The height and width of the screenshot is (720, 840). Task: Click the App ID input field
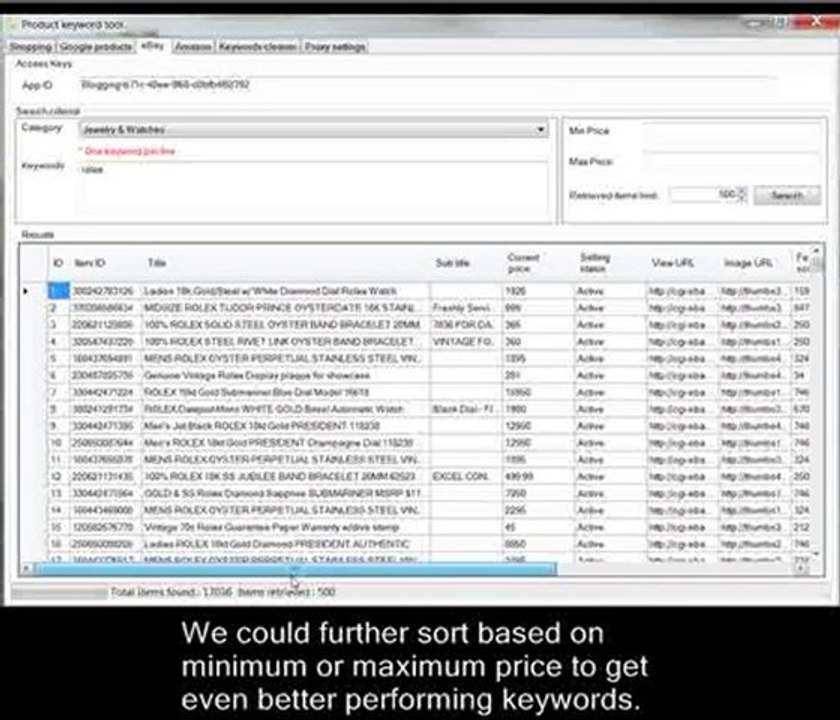point(427,85)
